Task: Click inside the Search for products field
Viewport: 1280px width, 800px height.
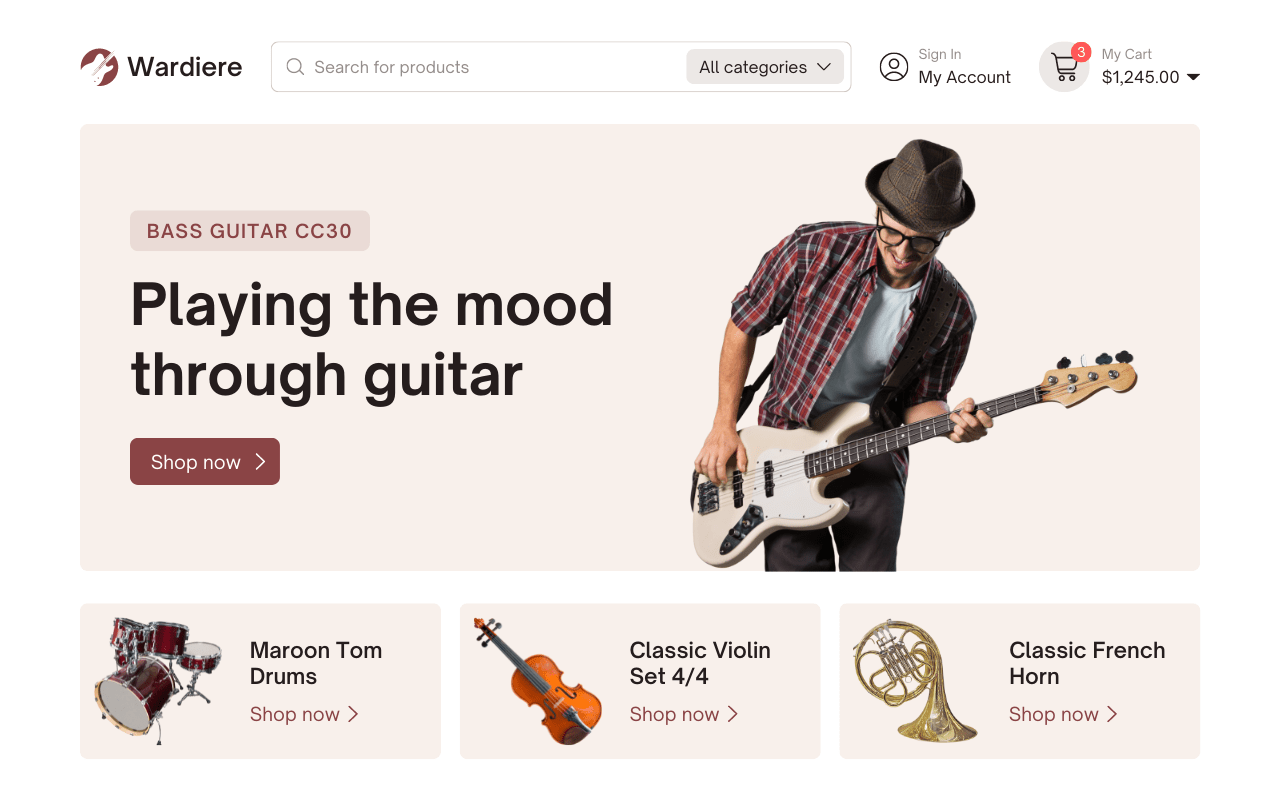Action: coord(450,66)
